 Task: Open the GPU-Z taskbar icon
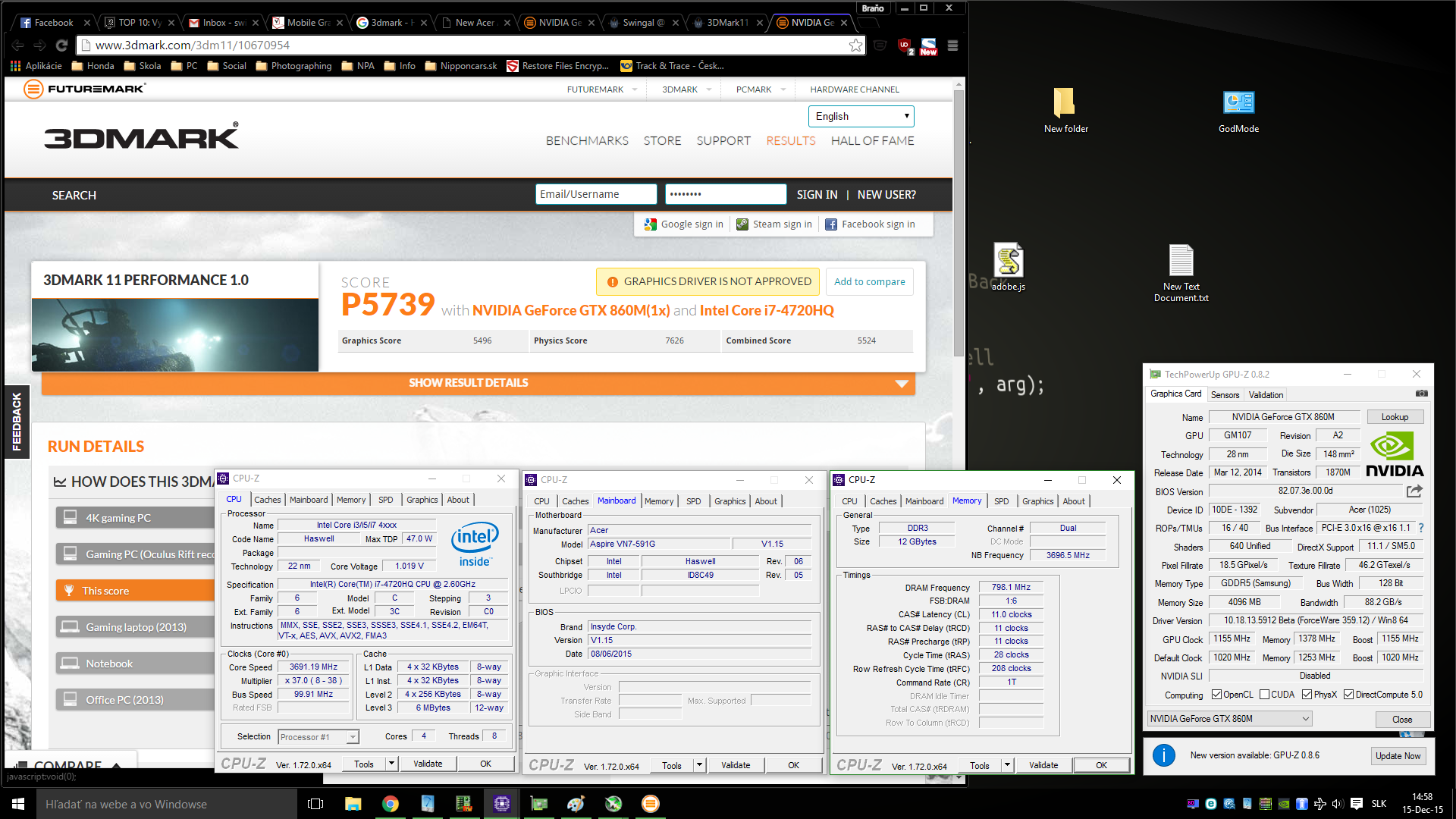coord(539,804)
